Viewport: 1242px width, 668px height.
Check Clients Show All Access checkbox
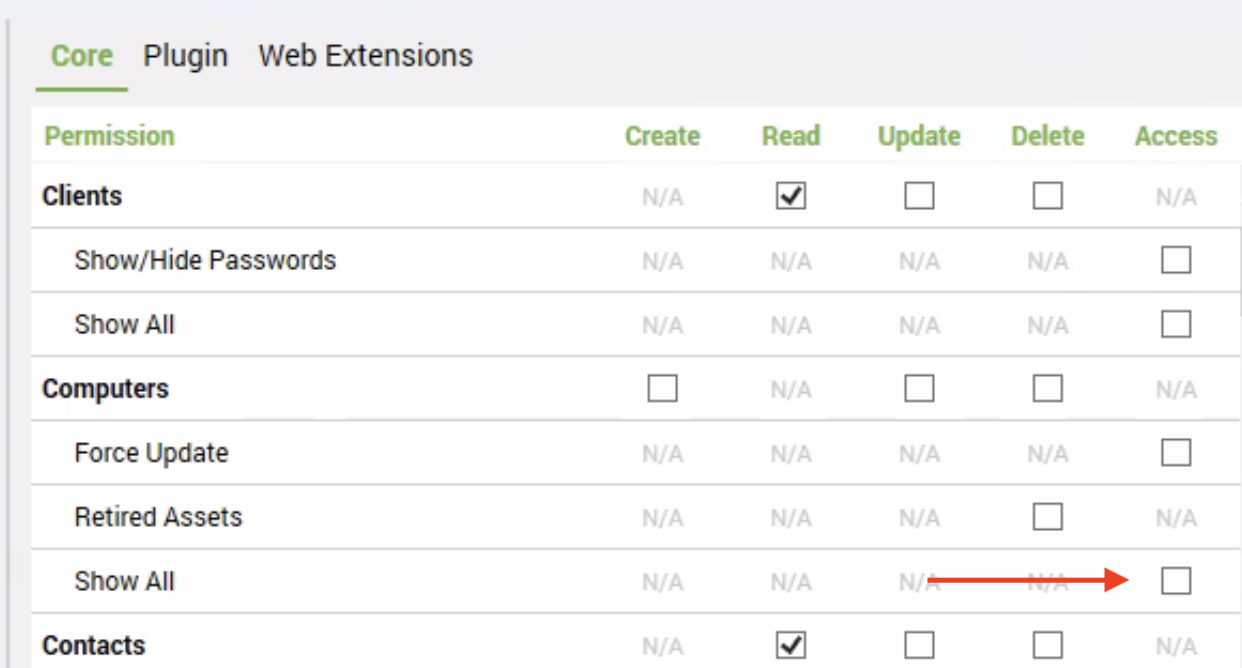tap(1176, 324)
